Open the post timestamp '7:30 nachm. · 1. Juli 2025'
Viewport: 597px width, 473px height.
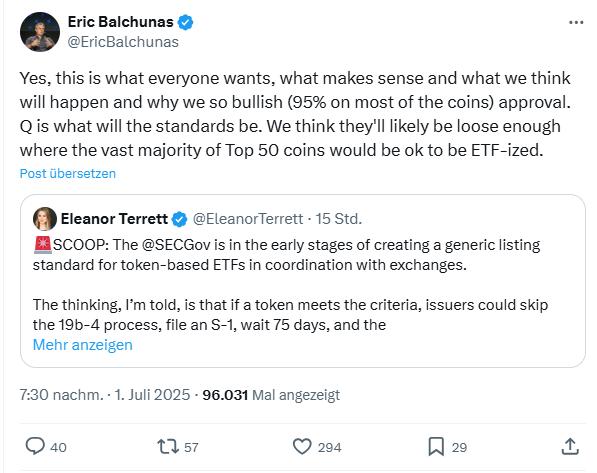pyautogui.click(x=105, y=395)
